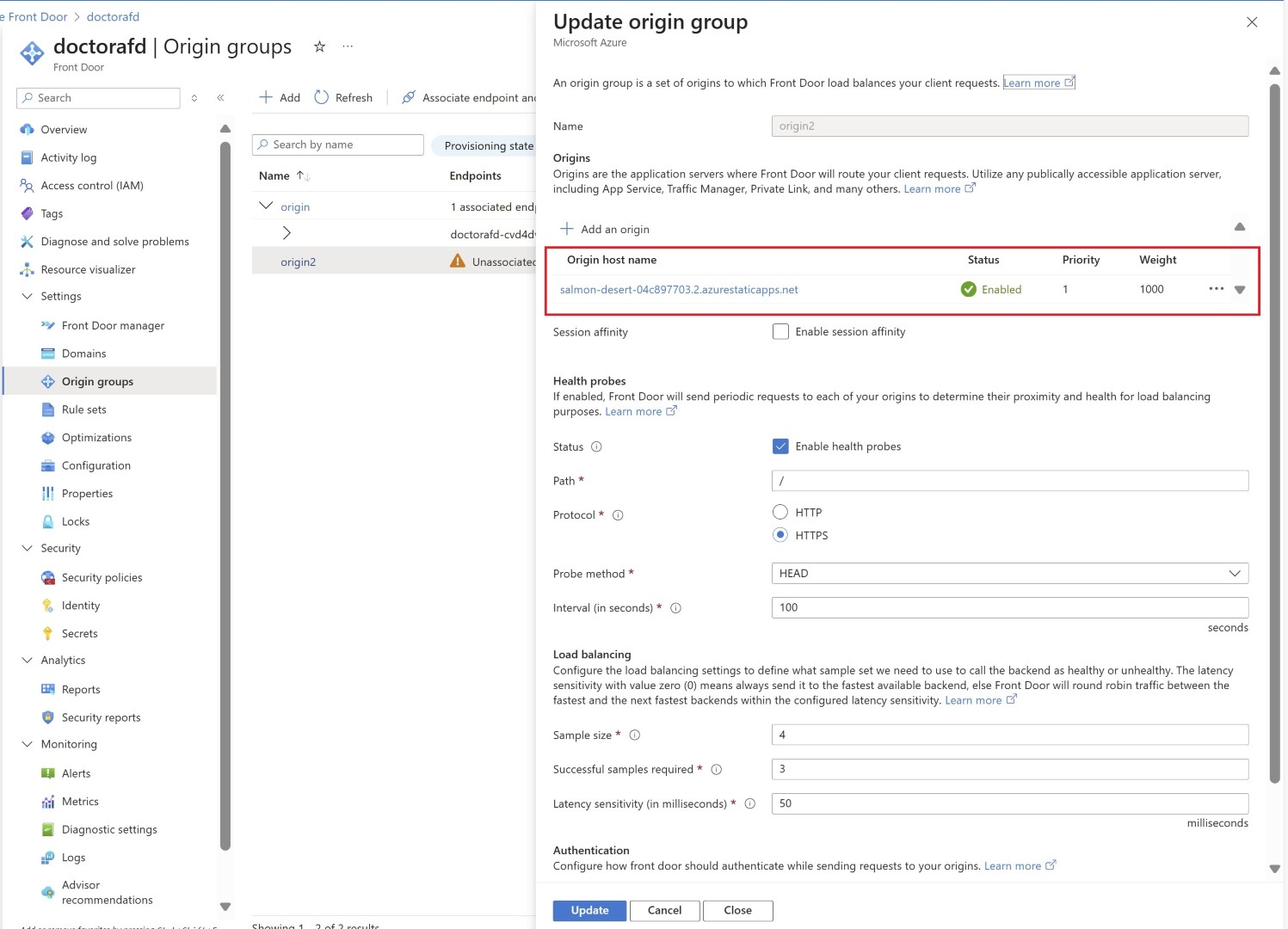Click Add in the origin groups toolbar

click(x=280, y=98)
